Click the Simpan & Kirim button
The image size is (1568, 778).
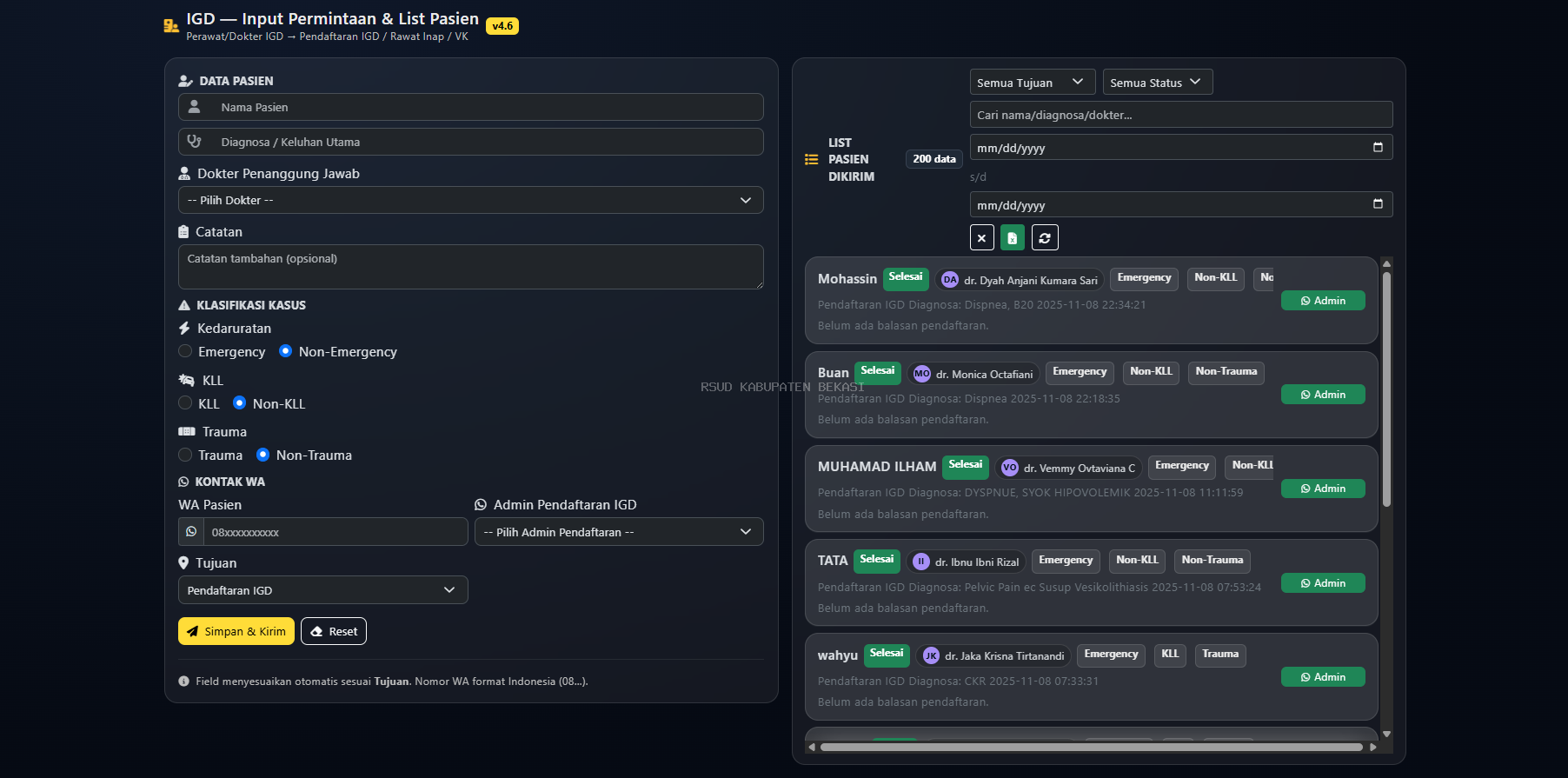(236, 631)
